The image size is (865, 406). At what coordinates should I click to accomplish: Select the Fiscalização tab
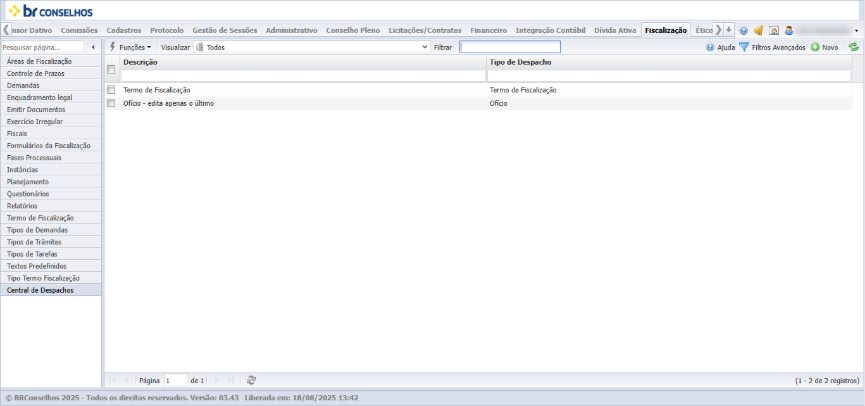[x=666, y=30]
